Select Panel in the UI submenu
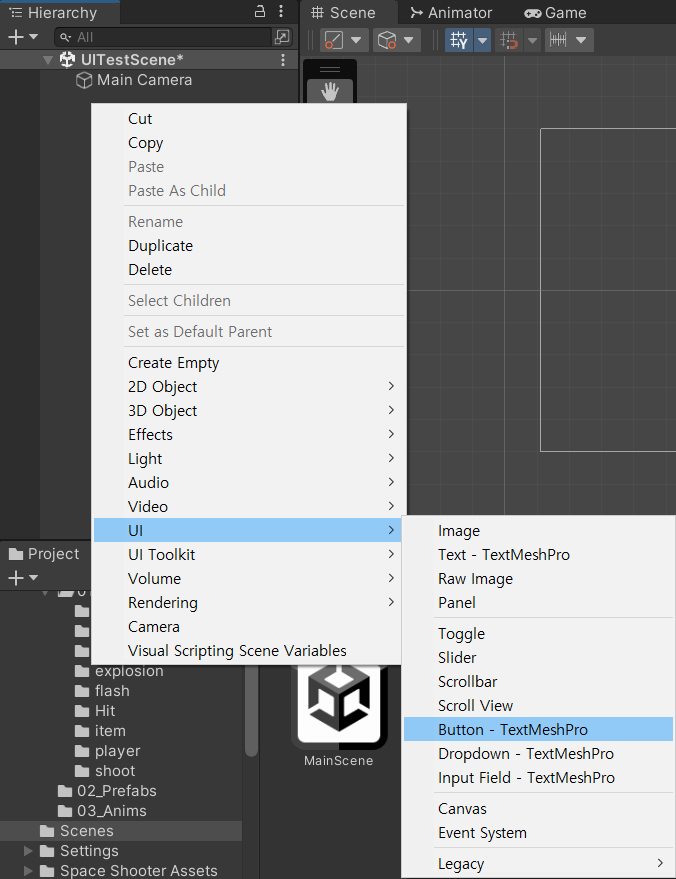The width and height of the screenshot is (676, 879). coord(538,603)
